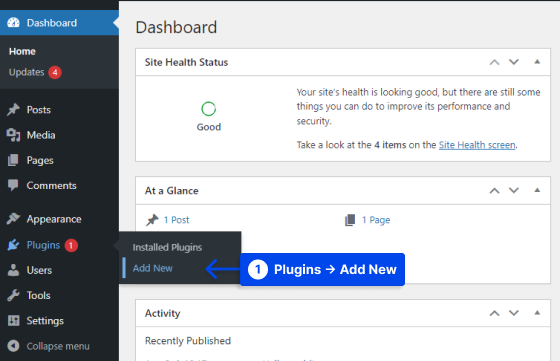Move Site Health Status panel down
Viewport: 560px width, 361px height.
pos(514,62)
